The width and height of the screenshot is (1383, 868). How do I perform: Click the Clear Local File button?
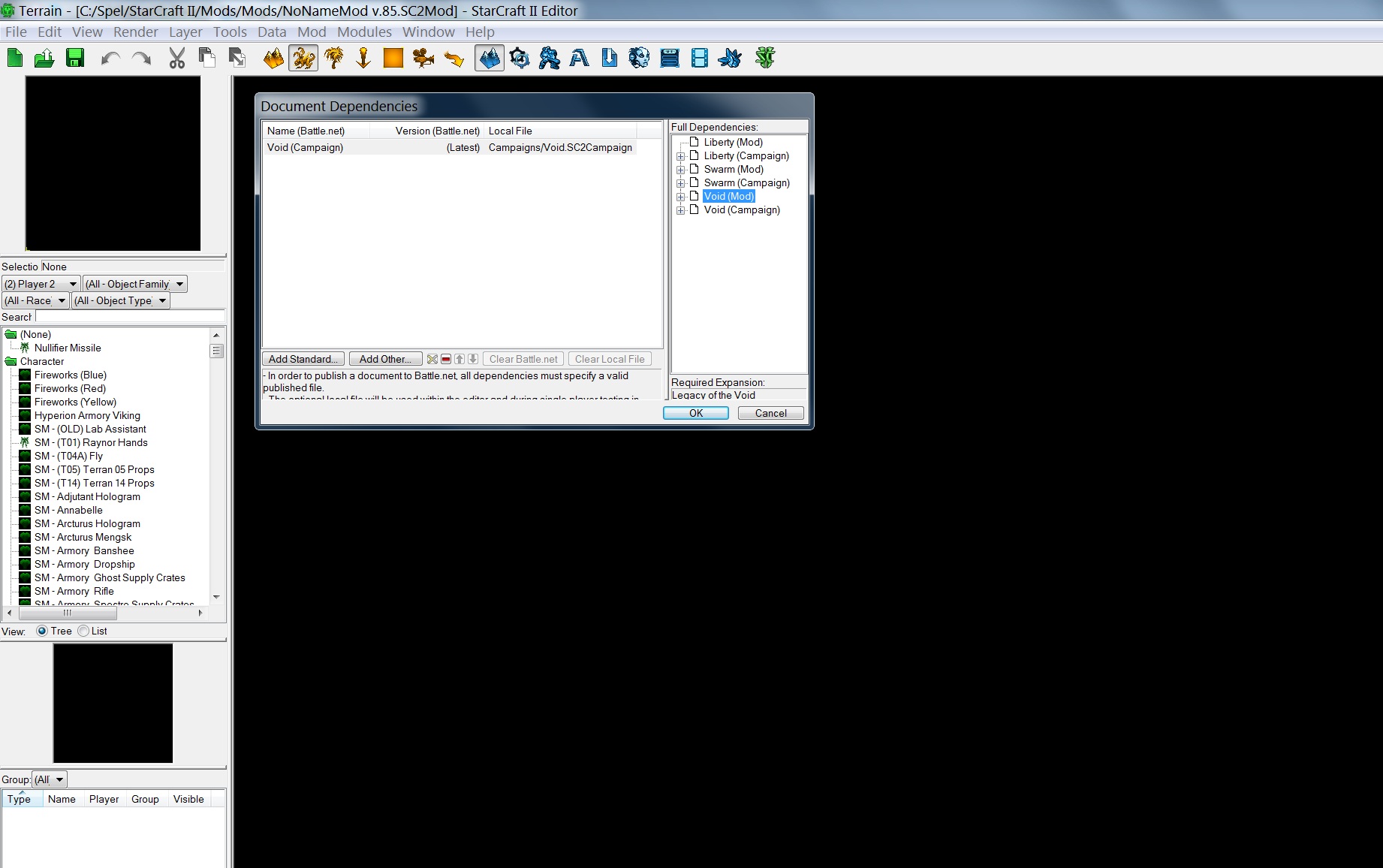610,359
